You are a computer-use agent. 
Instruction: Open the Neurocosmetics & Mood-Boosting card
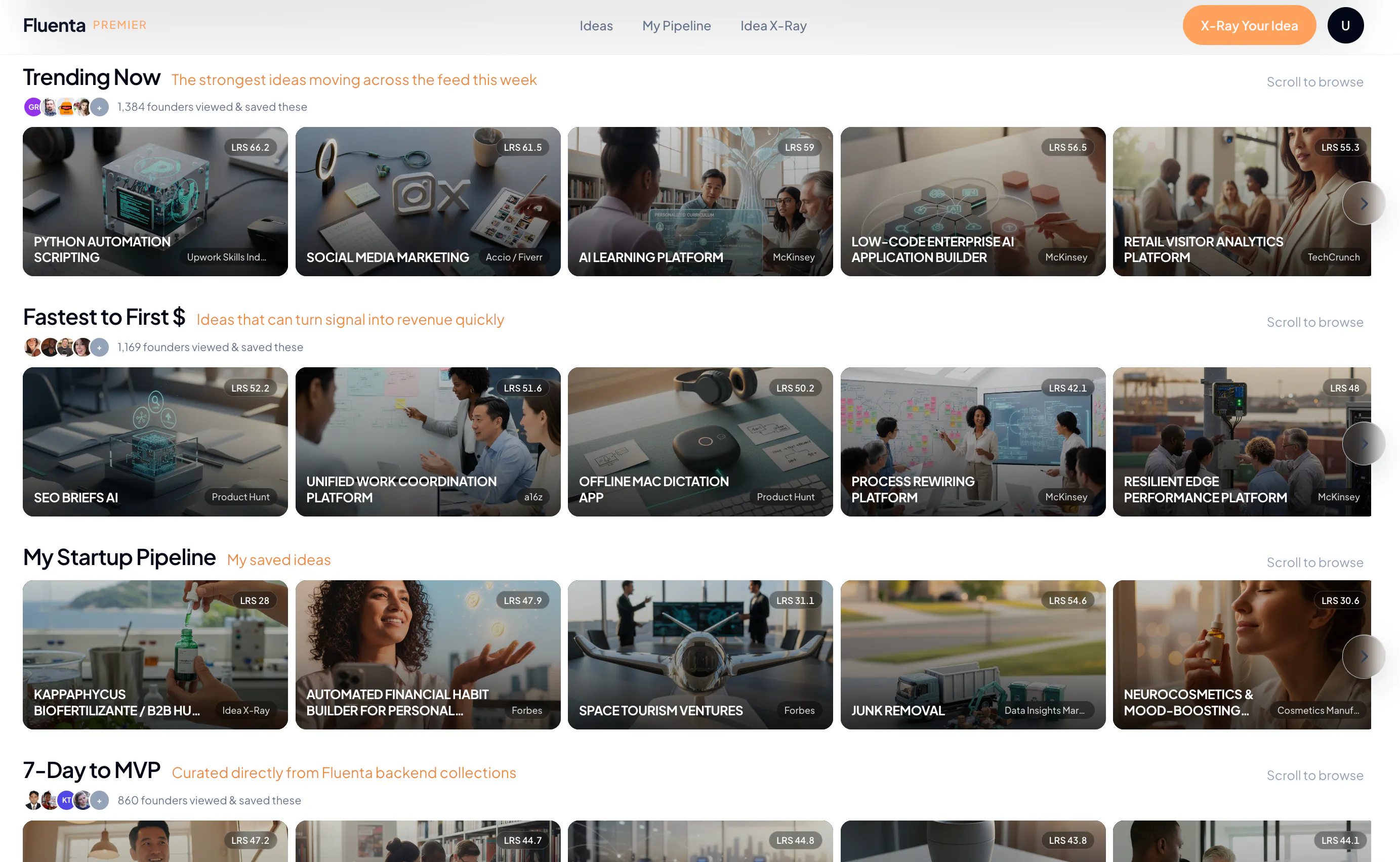pyautogui.click(x=1242, y=655)
